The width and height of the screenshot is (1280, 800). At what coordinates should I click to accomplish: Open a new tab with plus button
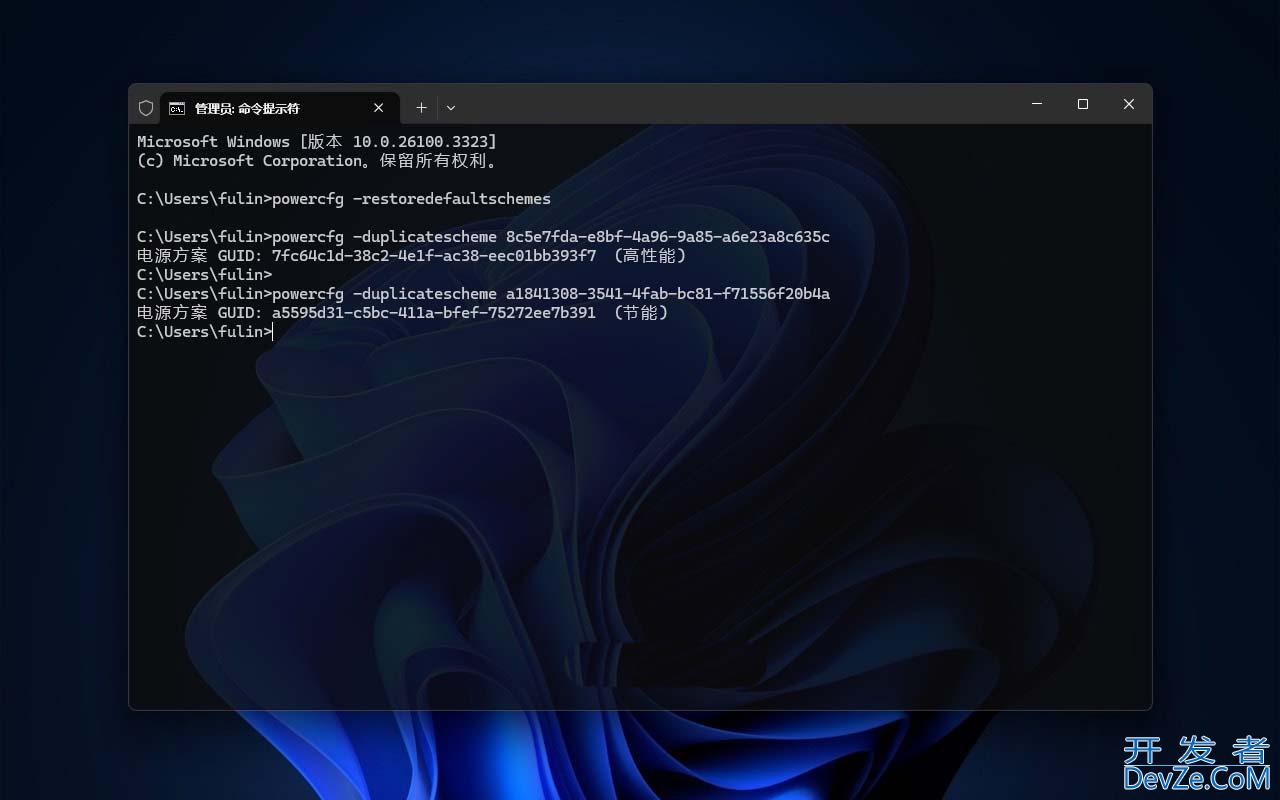coord(421,108)
